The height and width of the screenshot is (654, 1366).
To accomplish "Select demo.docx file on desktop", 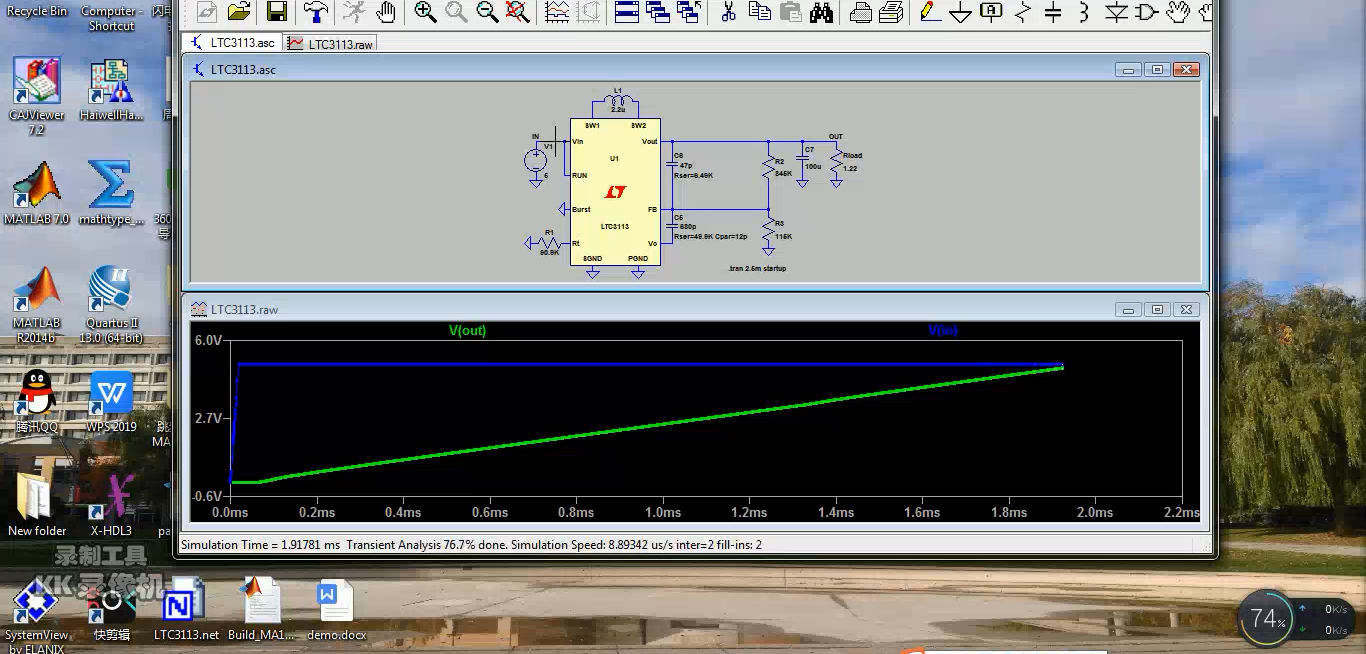I will click(336, 609).
